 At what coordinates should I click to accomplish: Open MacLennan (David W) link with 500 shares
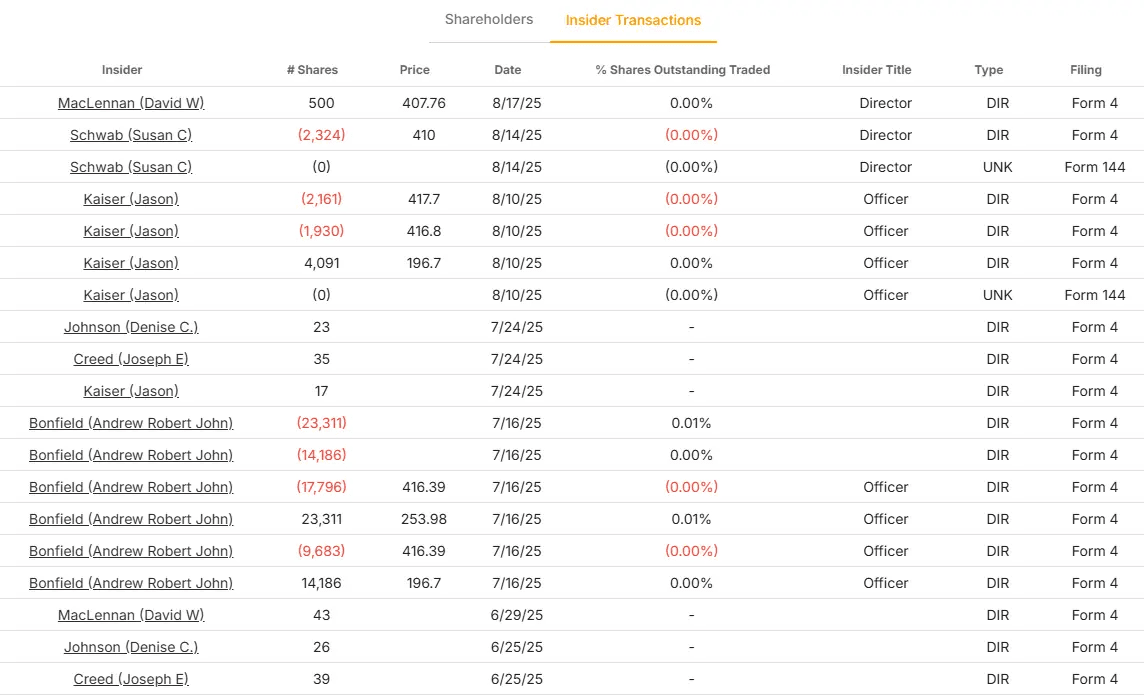coord(131,103)
